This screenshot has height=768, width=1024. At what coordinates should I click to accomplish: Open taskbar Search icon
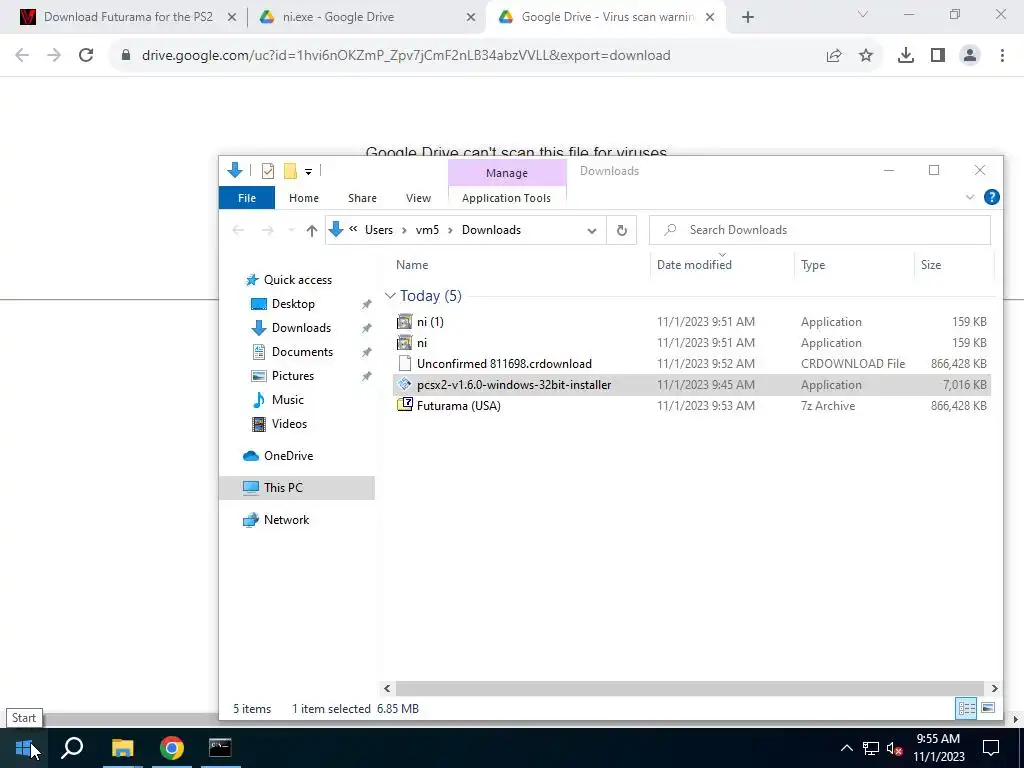(x=72, y=748)
